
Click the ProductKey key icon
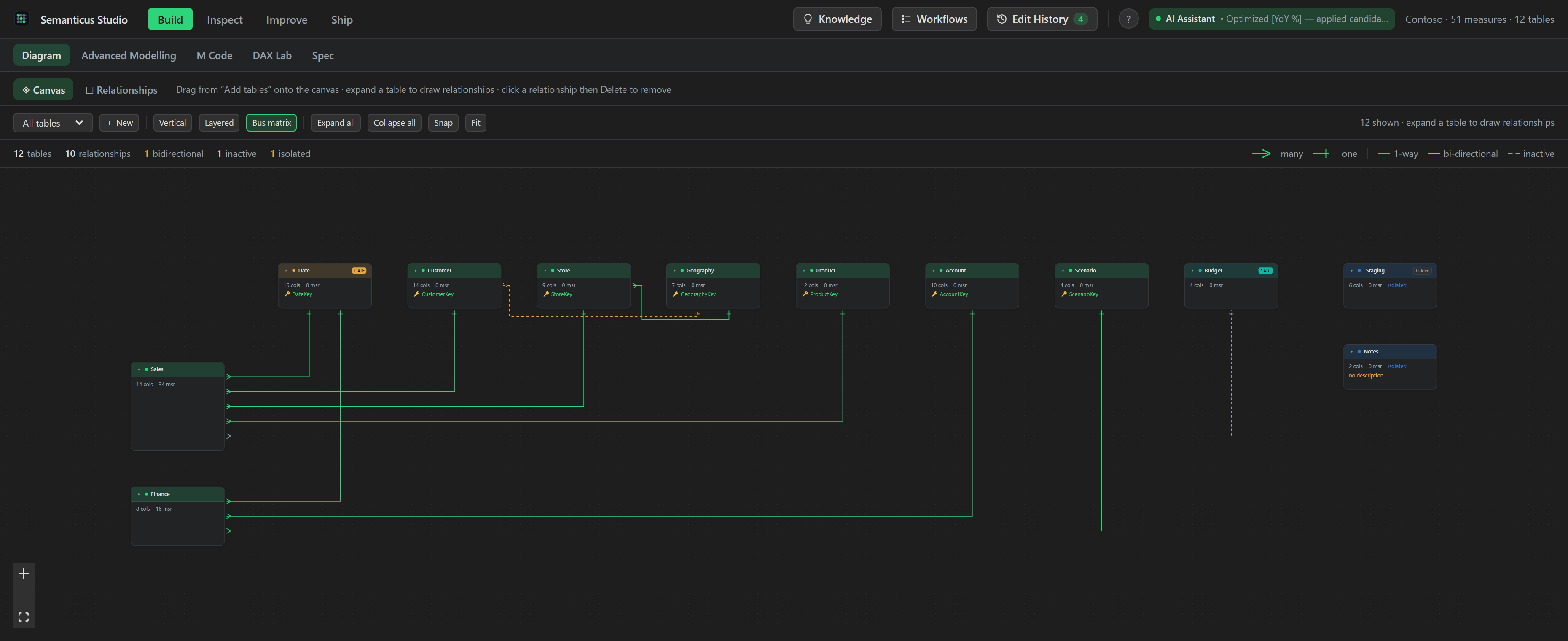pyautogui.click(x=805, y=294)
